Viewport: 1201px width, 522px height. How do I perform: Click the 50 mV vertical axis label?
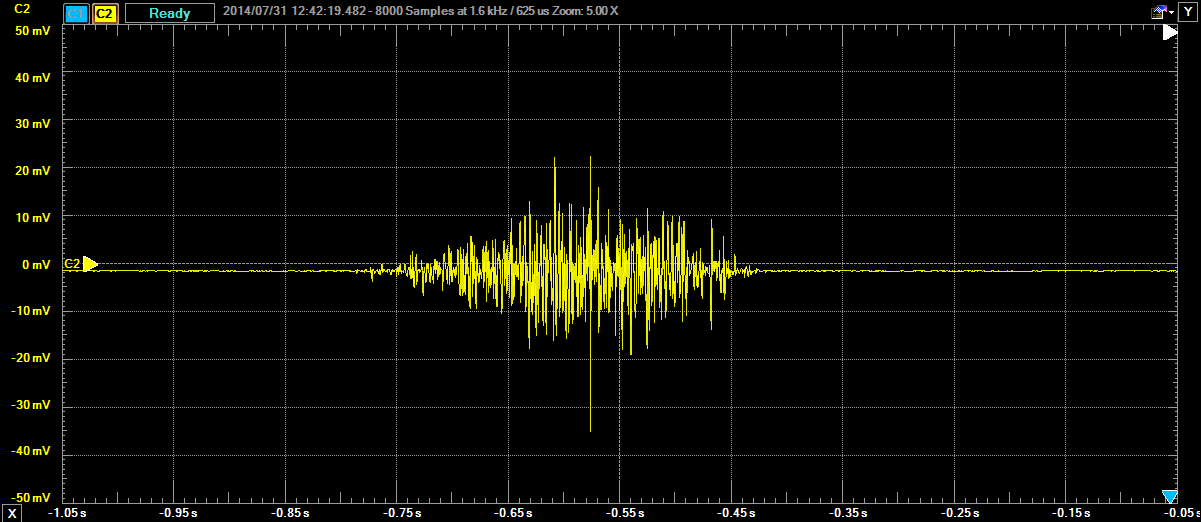click(34, 30)
